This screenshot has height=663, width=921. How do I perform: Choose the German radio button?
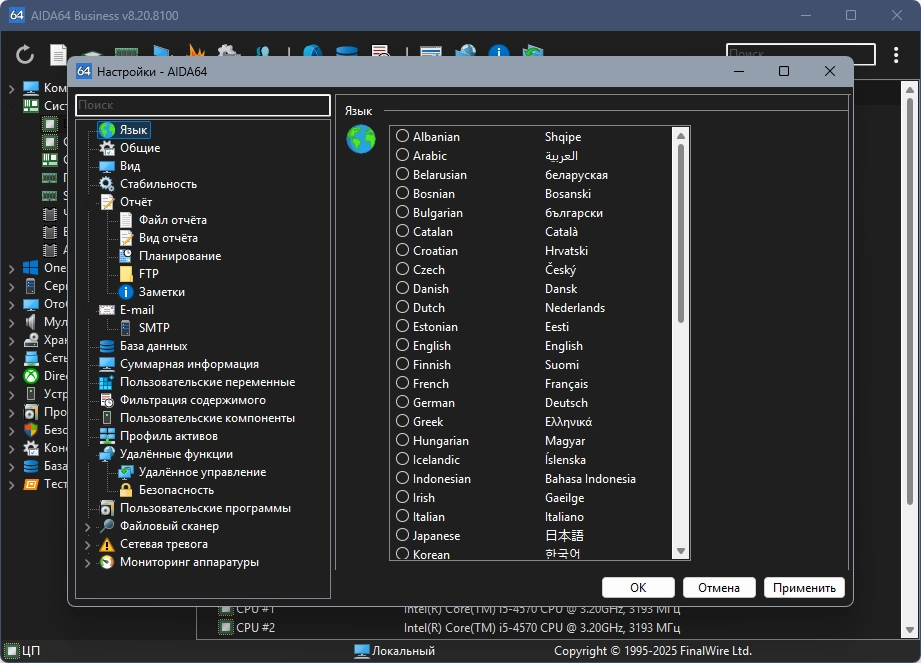click(402, 402)
